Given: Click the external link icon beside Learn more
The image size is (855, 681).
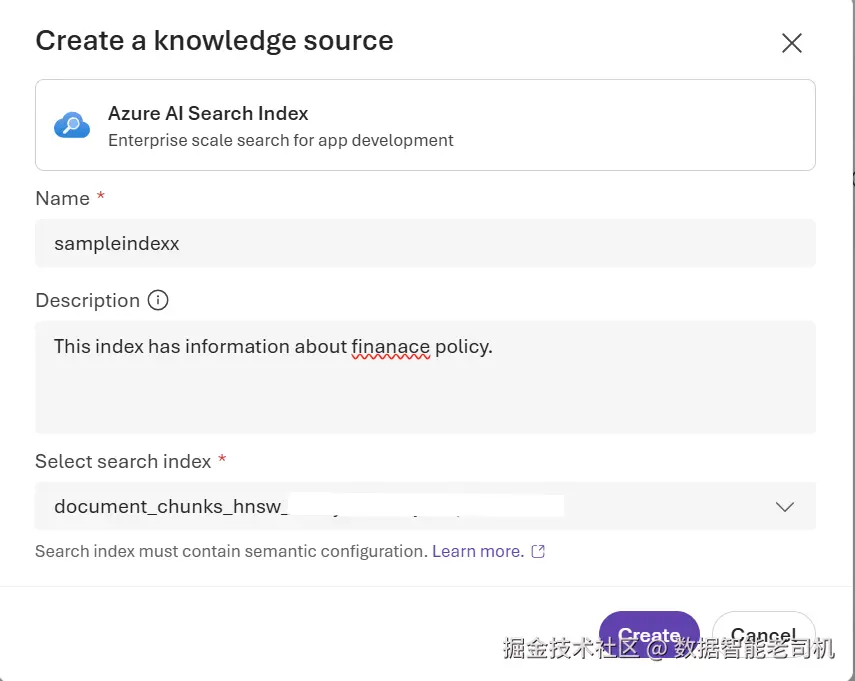Looking at the screenshot, I should [x=538, y=551].
